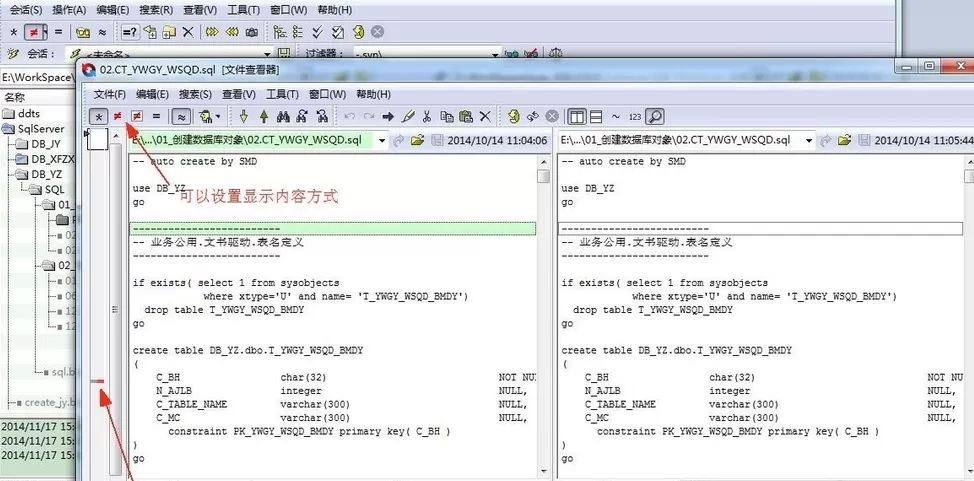Open the right file path dropdown

click(x=809, y=140)
